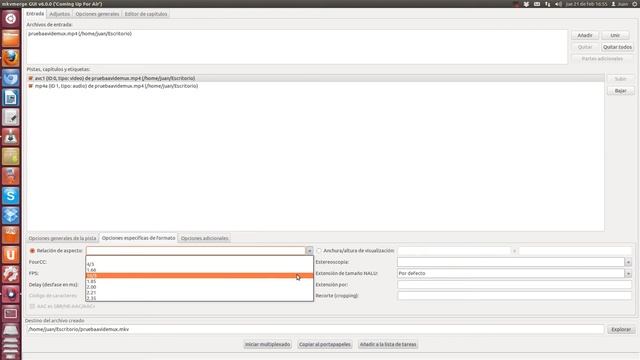This screenshot has width=640, height=360.
Task: Select Relación de aspecto radio button
Action: click(x=32, y=251)
